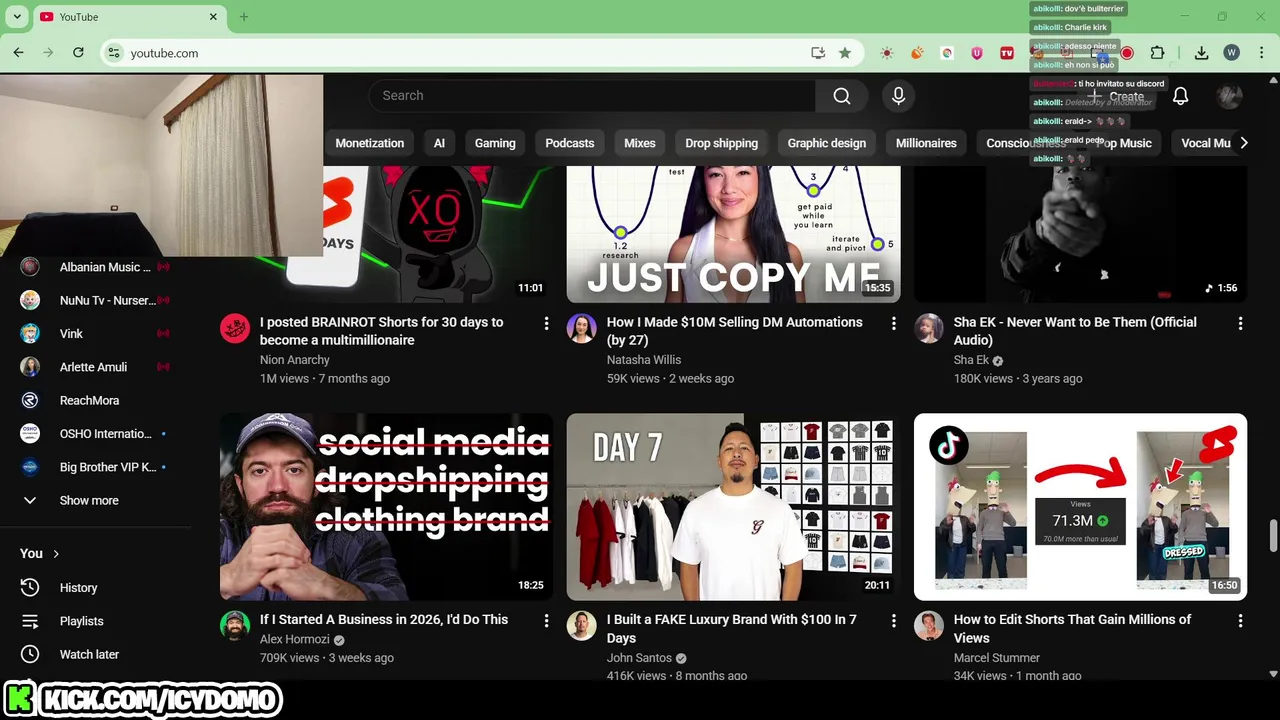Open Chrome downloads
Screen dimensions: 1280x720
tap(1202, 53)
